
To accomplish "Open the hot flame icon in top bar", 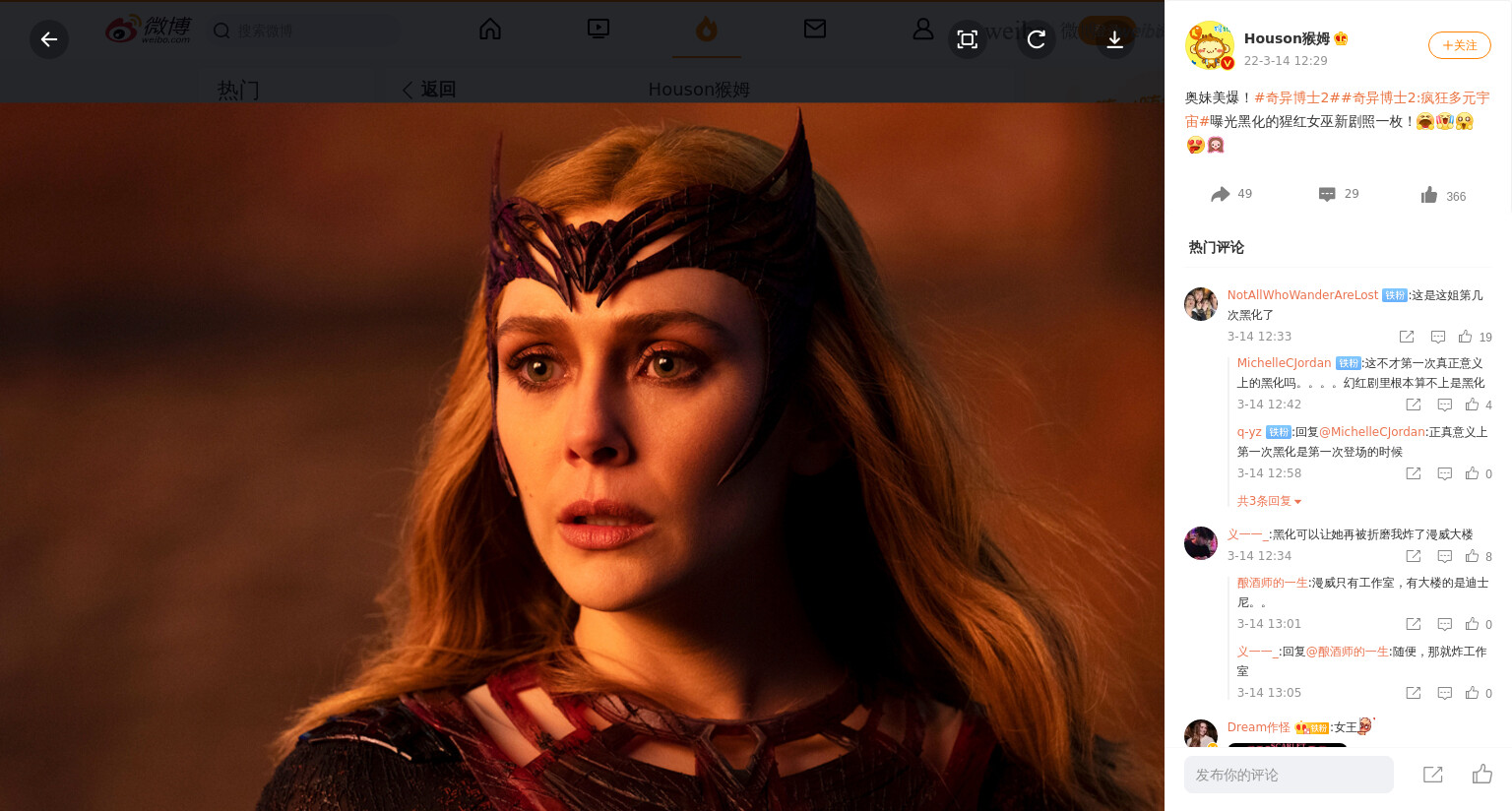I will coord(707,30).
